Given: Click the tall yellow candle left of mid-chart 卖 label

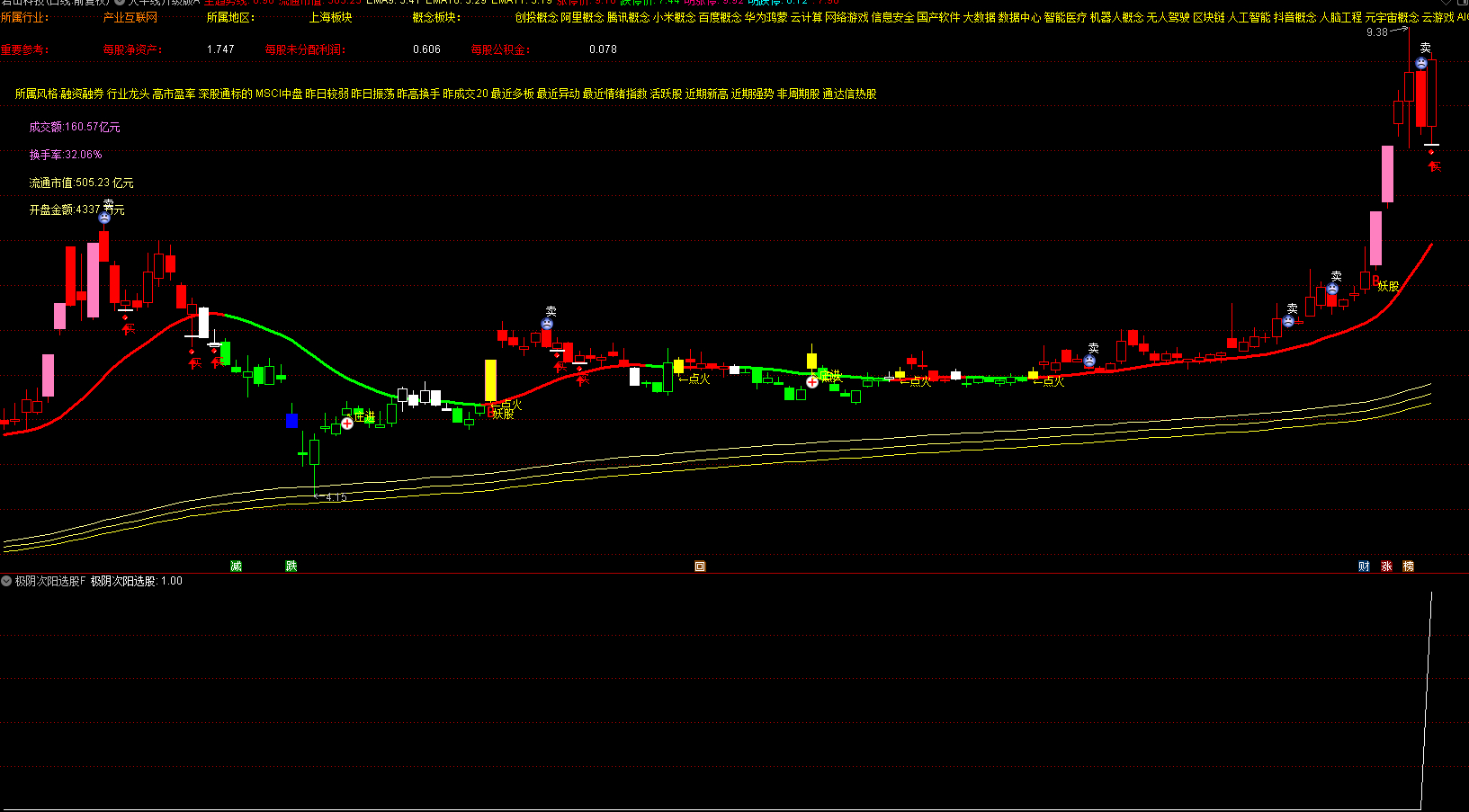Looking at the screenshot, I should coord(490,380).
